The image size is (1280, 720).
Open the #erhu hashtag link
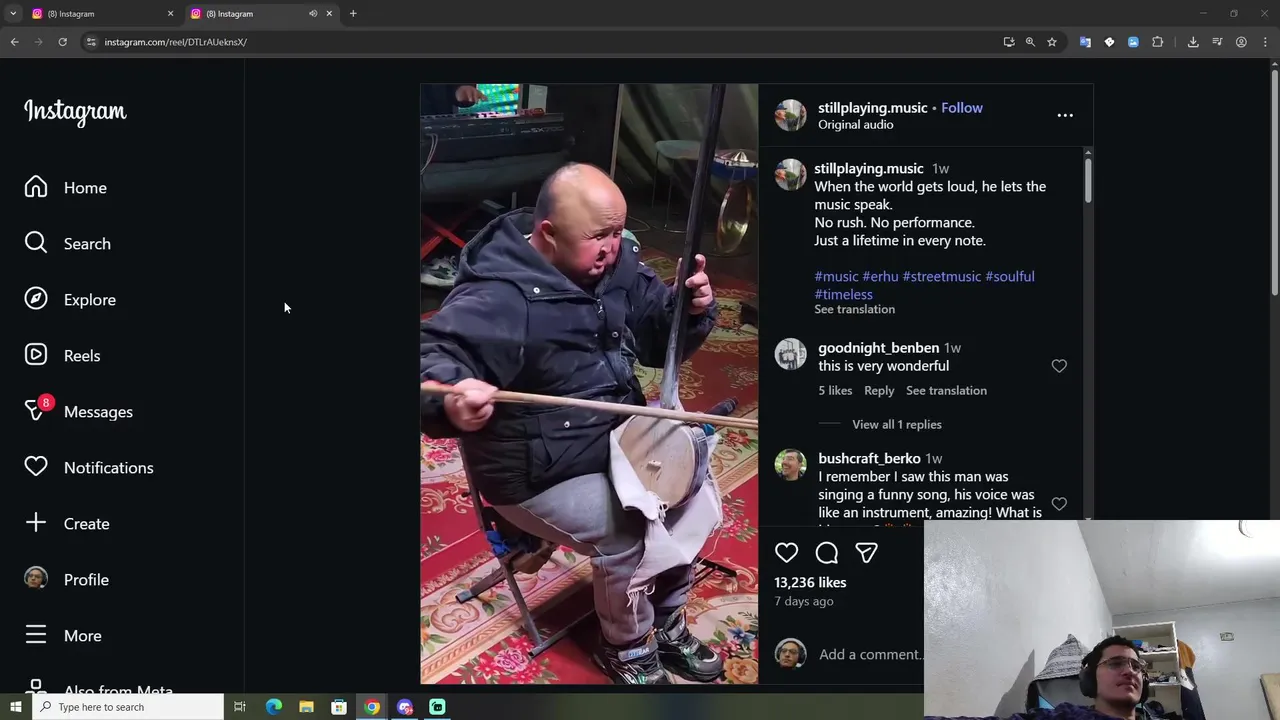point(880,276)
